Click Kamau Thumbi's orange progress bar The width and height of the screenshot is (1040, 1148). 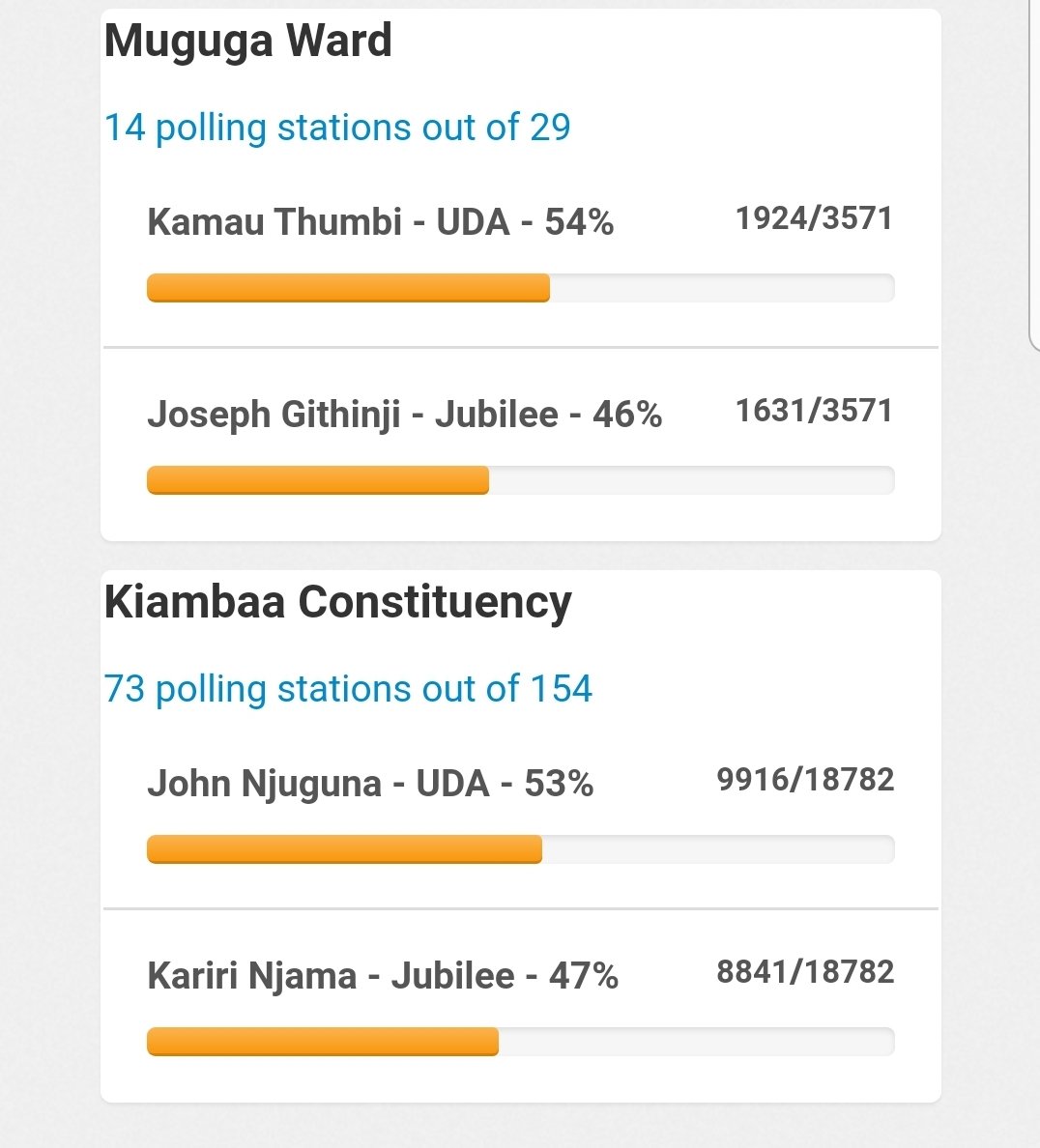[348, 288]
